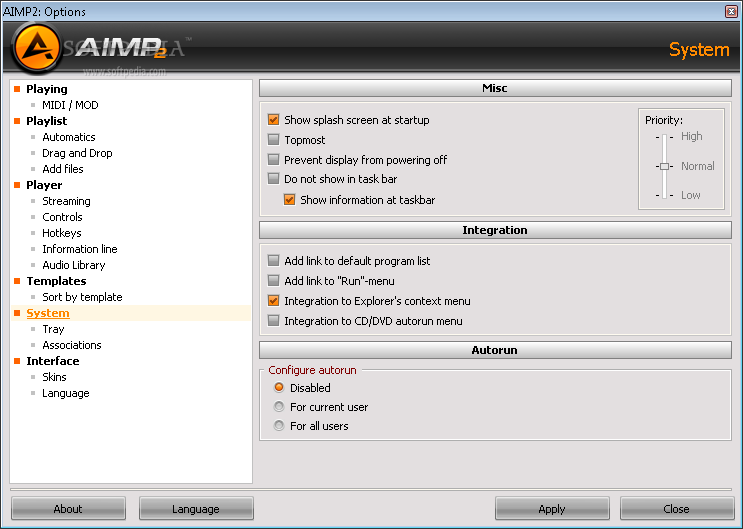The image size is (743, 529).
Task: Select Tray settings under System
Action: point(53,329)
